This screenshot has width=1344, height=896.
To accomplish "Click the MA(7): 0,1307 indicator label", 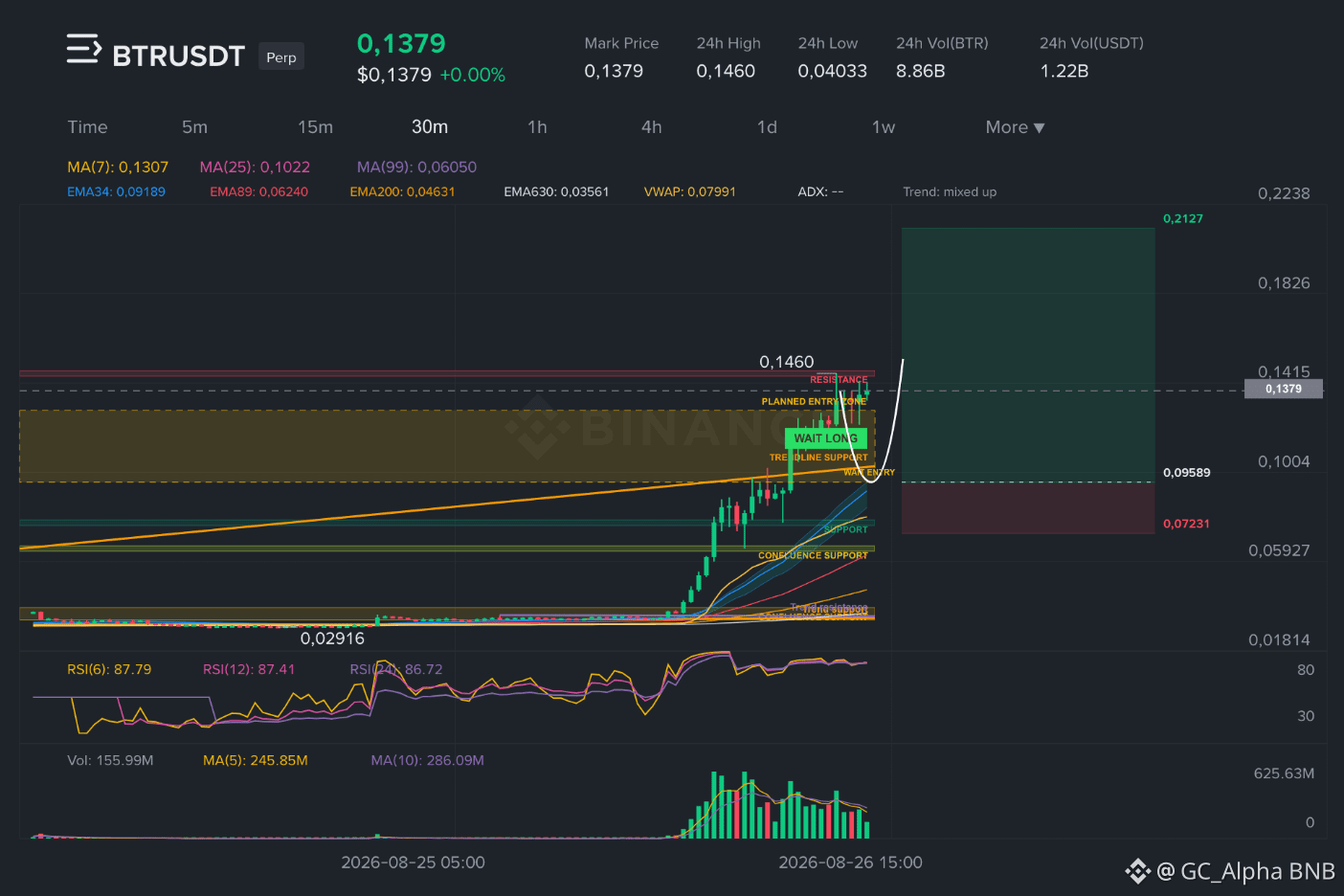I will point(118,167).
